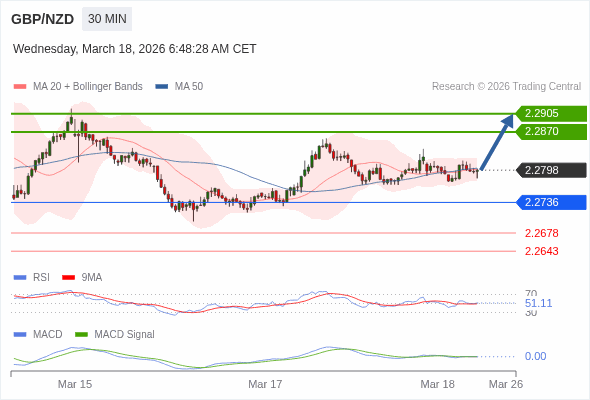Viewport: 590px width, 400px height.
Task: Click the Research © 2026 Trading Central credit
Action: [x=506, y=87]
